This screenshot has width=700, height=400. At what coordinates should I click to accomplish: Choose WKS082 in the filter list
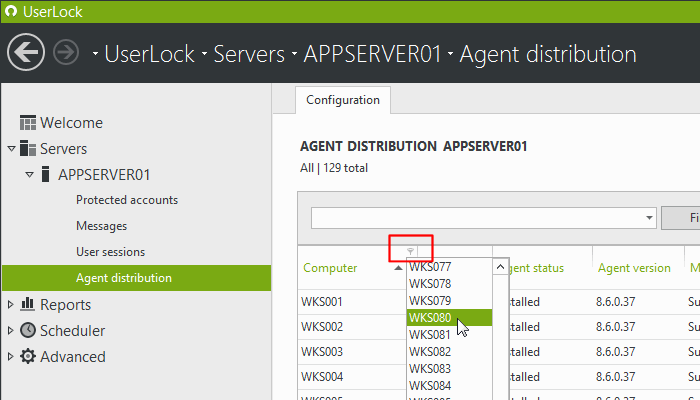[x=450, y=351]
